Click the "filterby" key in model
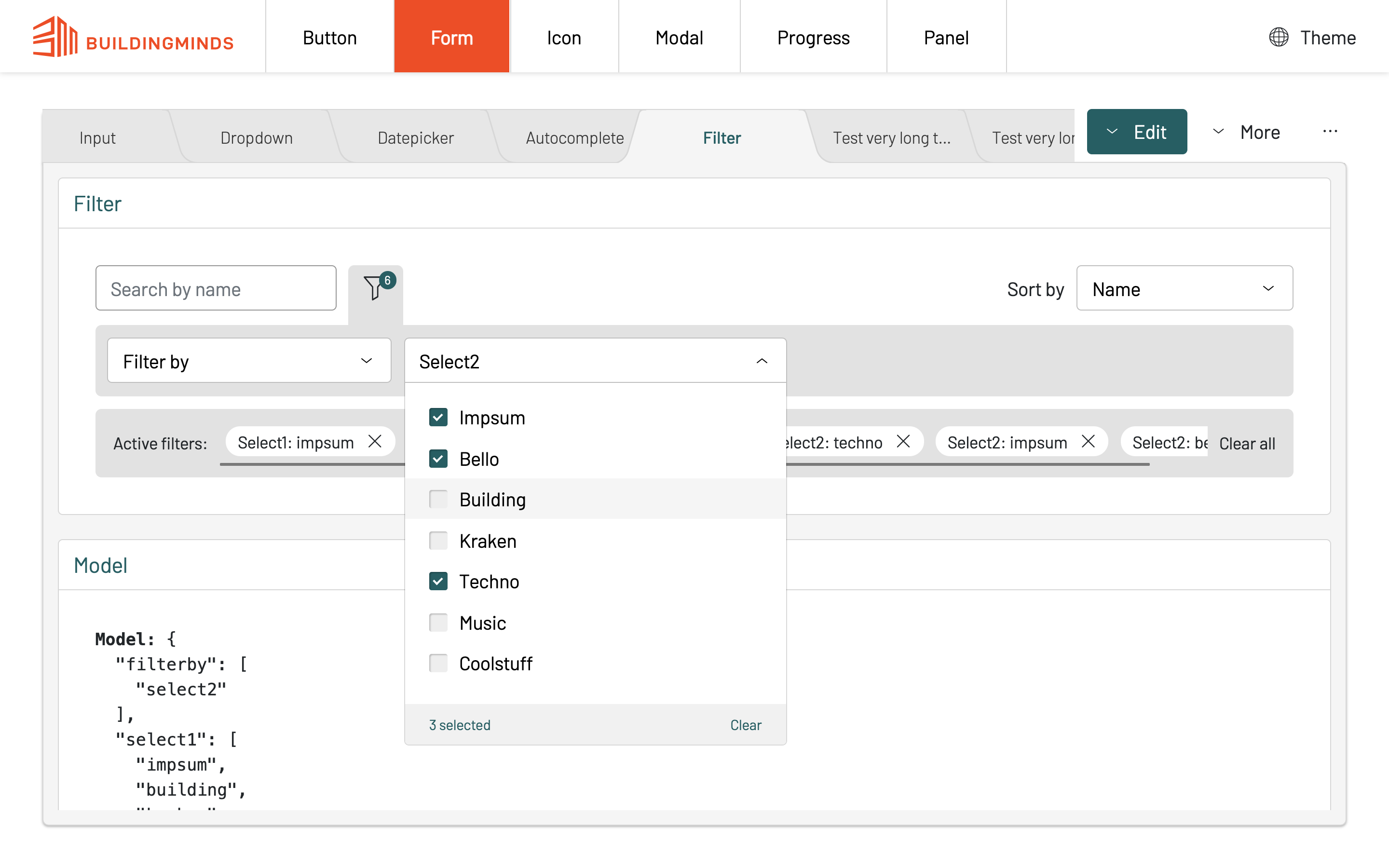This screenshot has width=1389, height=868. click(x=165, y=664)
